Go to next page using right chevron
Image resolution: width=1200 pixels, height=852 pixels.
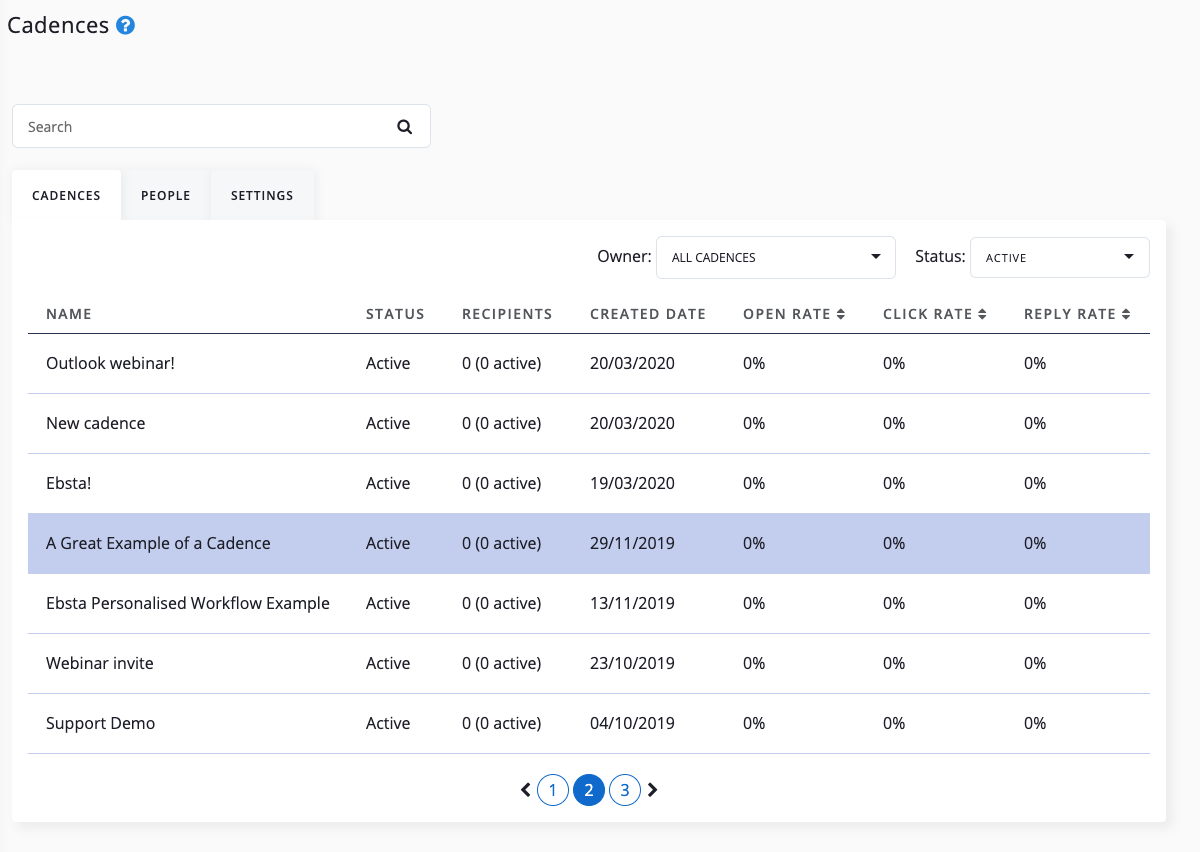[653, 790]
